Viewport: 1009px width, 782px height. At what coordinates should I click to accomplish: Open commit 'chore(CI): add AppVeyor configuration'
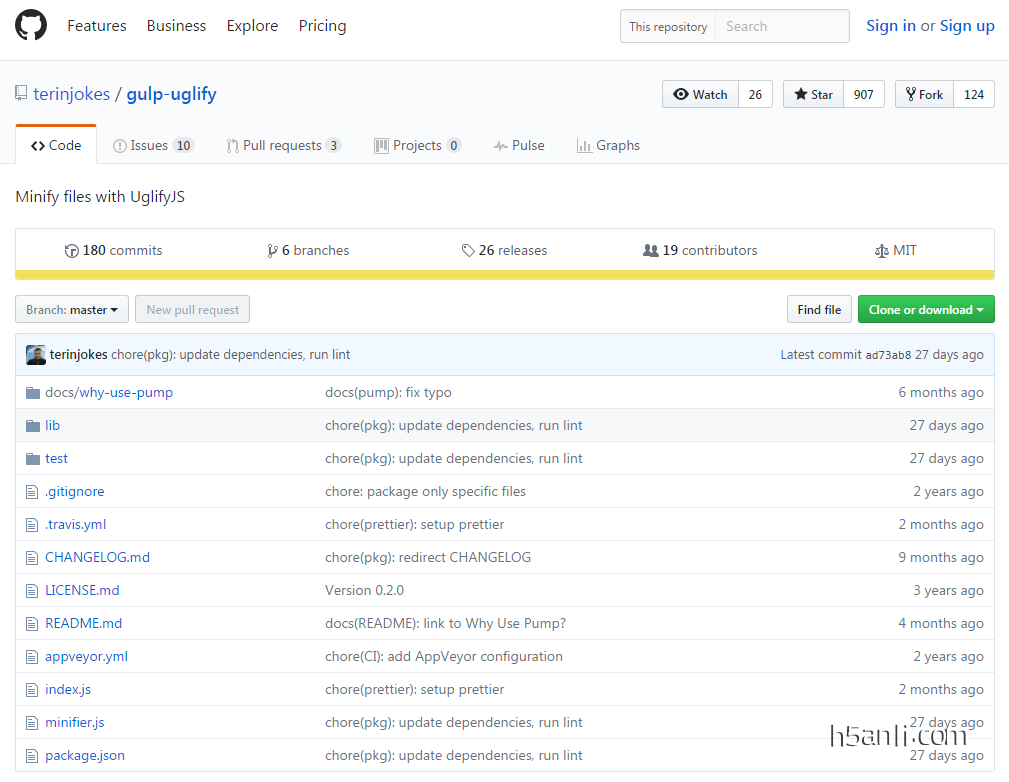tap(443, 656)
